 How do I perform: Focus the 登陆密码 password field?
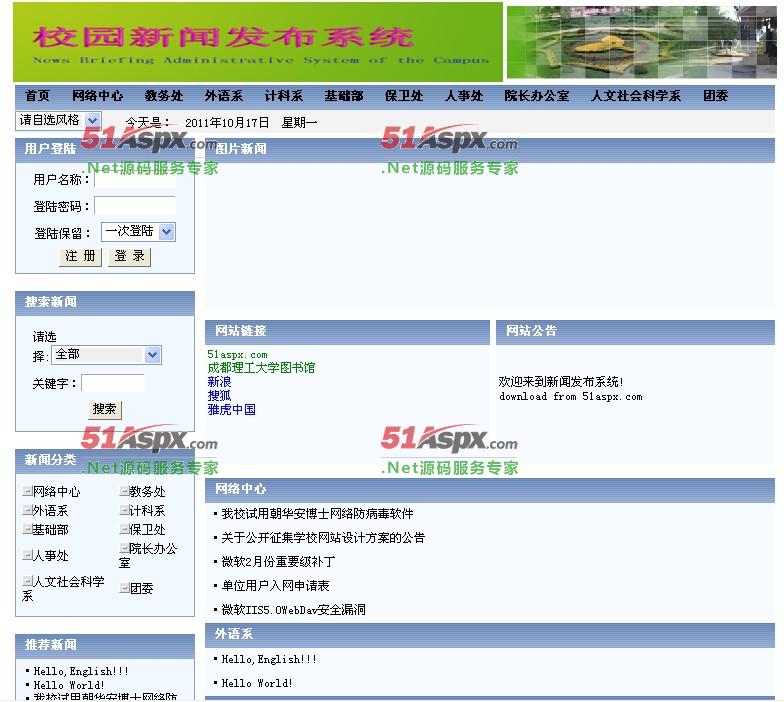(135, 206)
